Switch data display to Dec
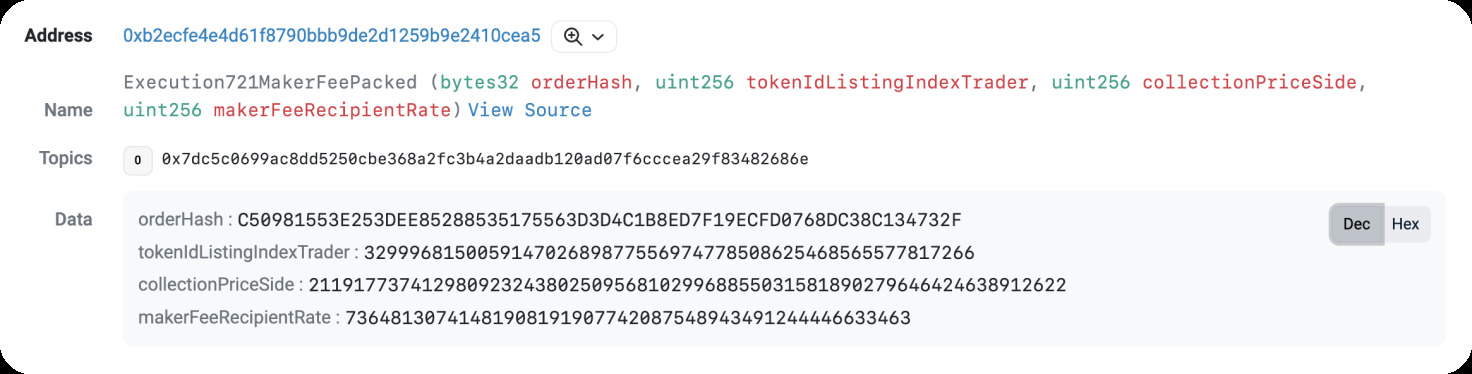The image size is (1472, 374). pyautogui.click(x=1357, y=224)
